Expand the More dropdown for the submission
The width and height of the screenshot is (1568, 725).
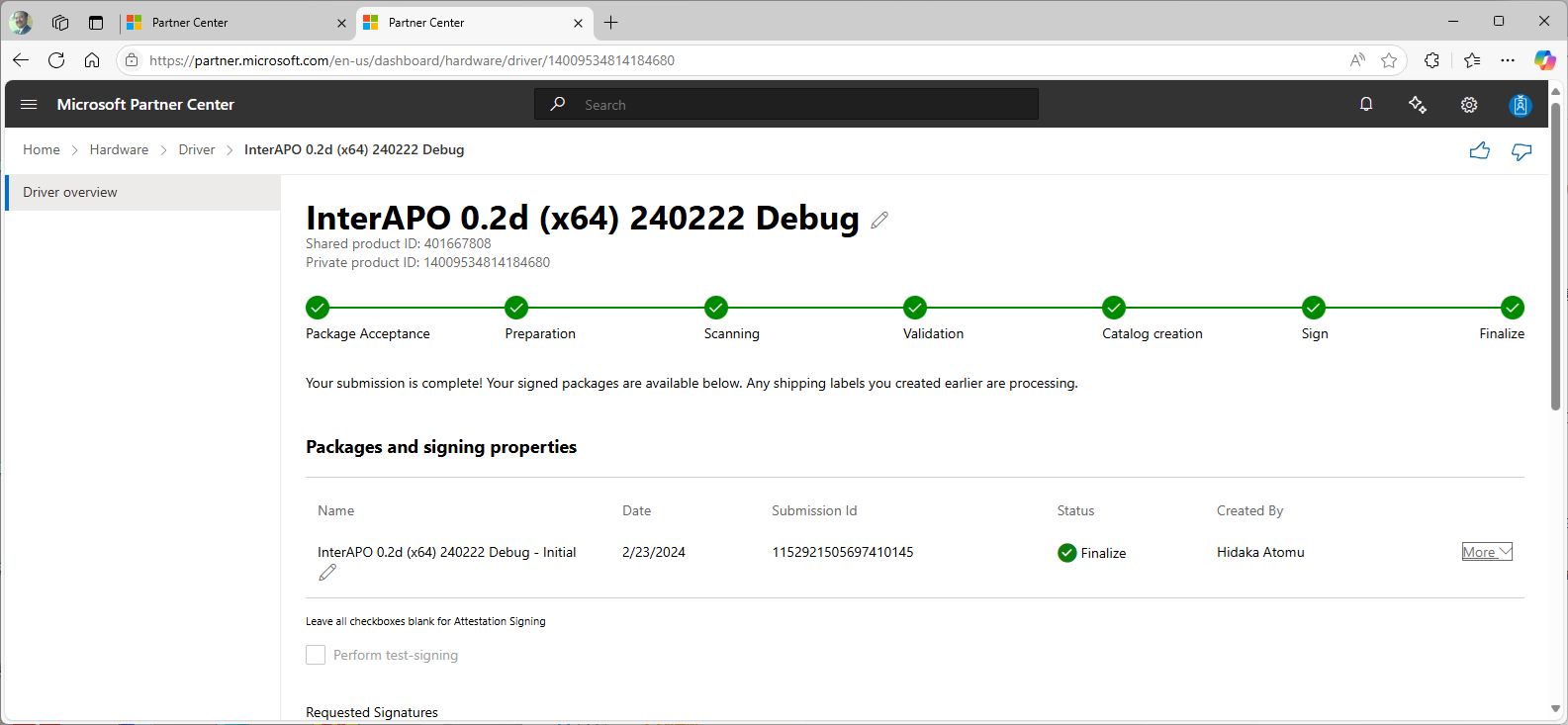click(1487, 552)
